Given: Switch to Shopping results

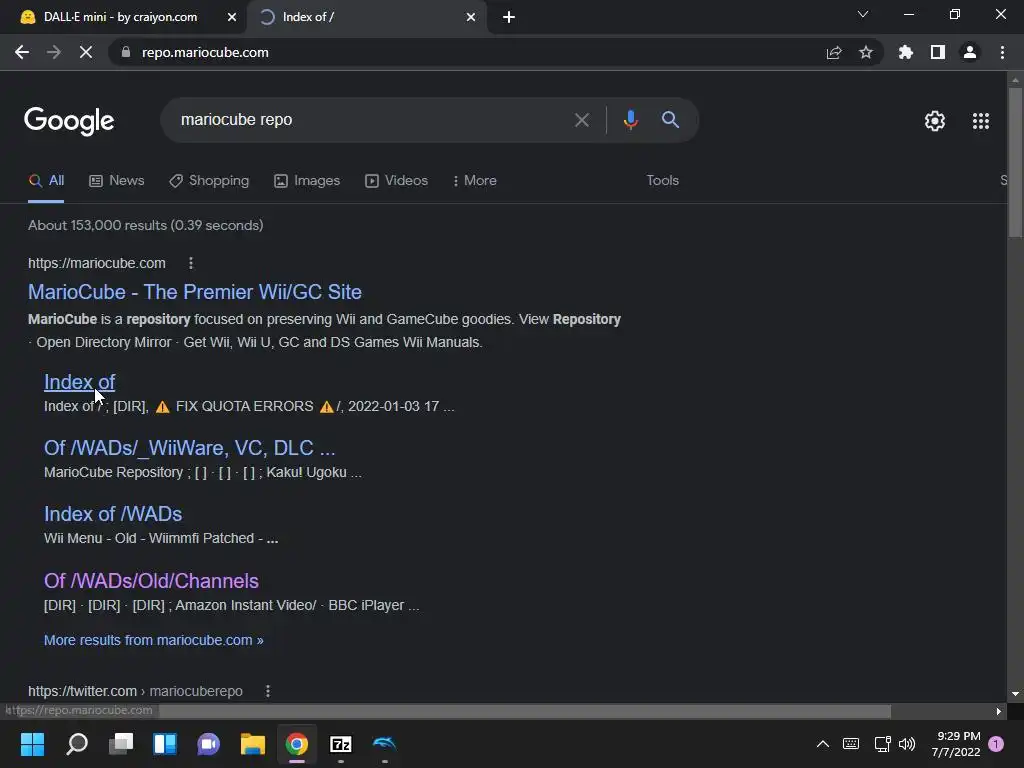Looking at the screenshot, I should [209, 181].
